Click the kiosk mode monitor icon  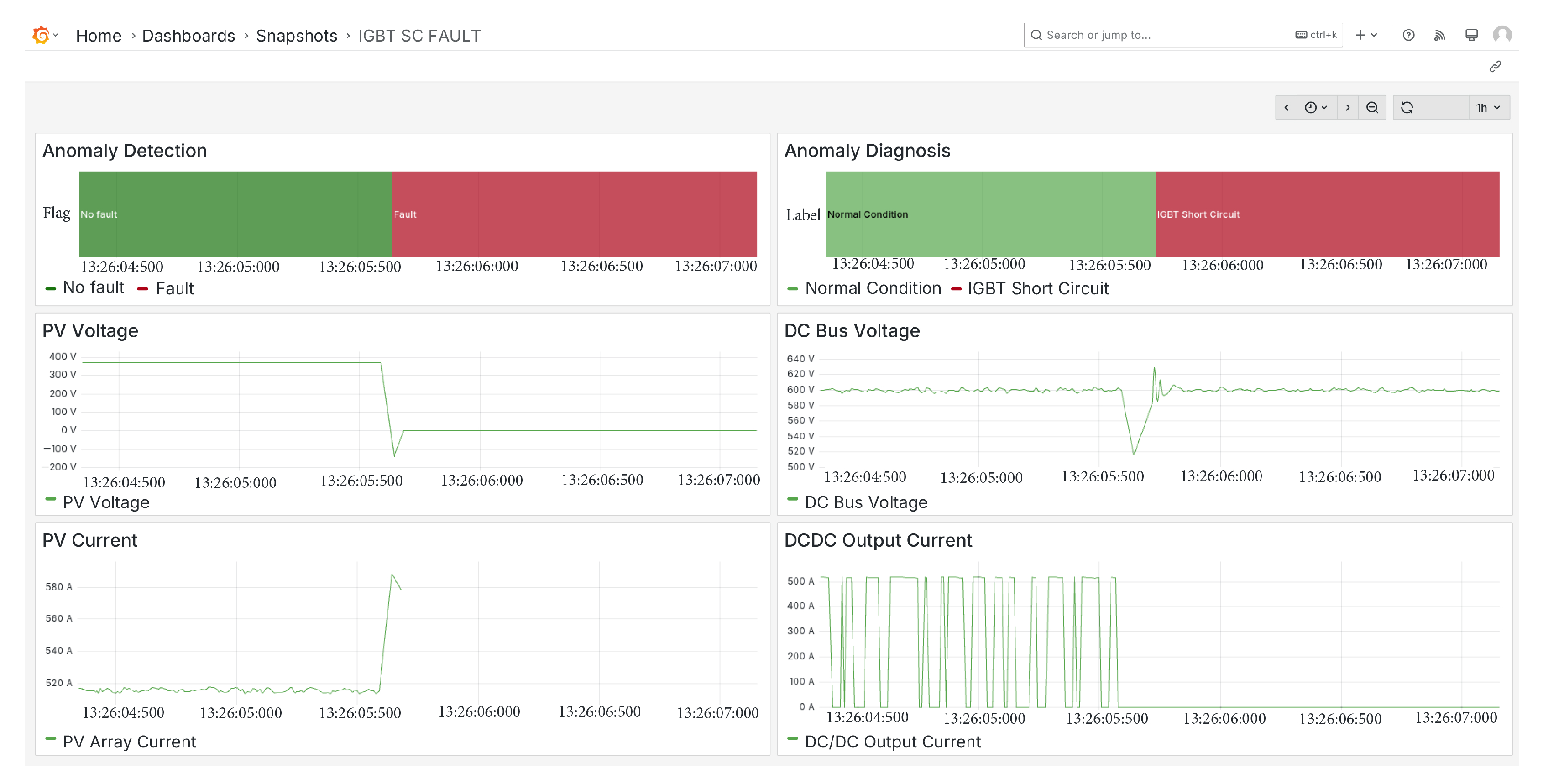click(1471, 35)
